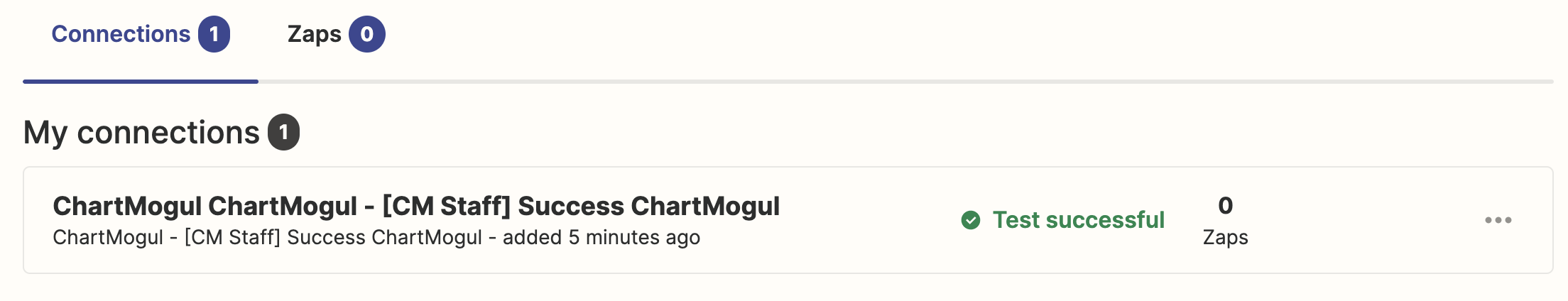Open the ChartMogul [CM Staff] connection title

[416, 206]
